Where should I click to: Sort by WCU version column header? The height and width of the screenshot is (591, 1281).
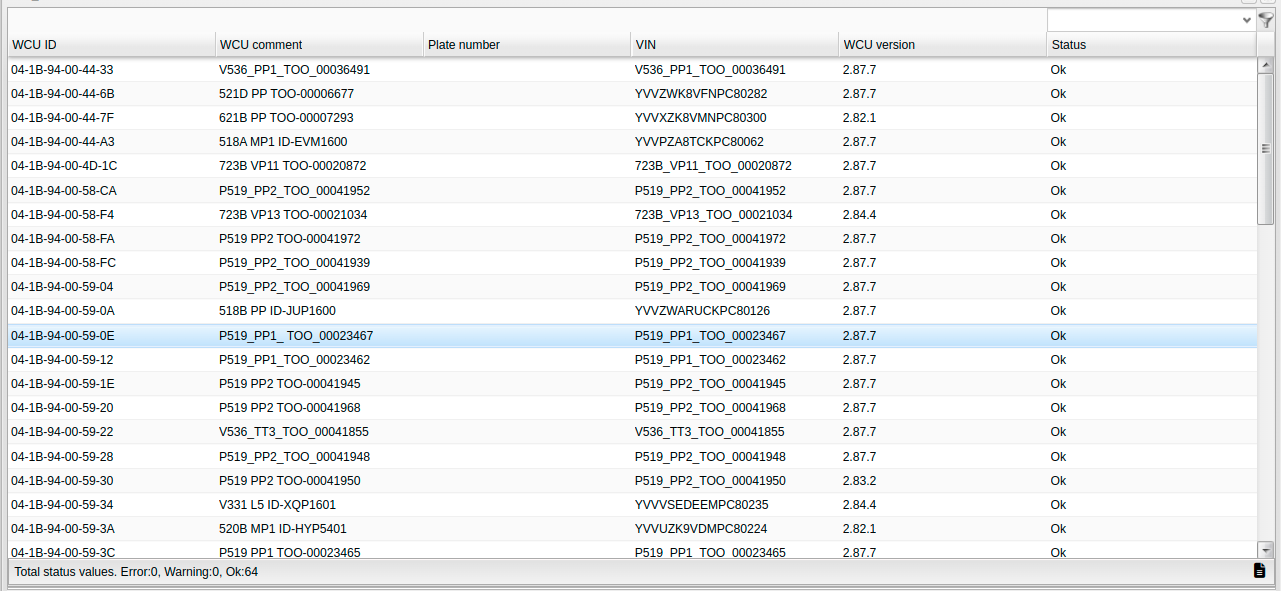click(x=942, y=45)
